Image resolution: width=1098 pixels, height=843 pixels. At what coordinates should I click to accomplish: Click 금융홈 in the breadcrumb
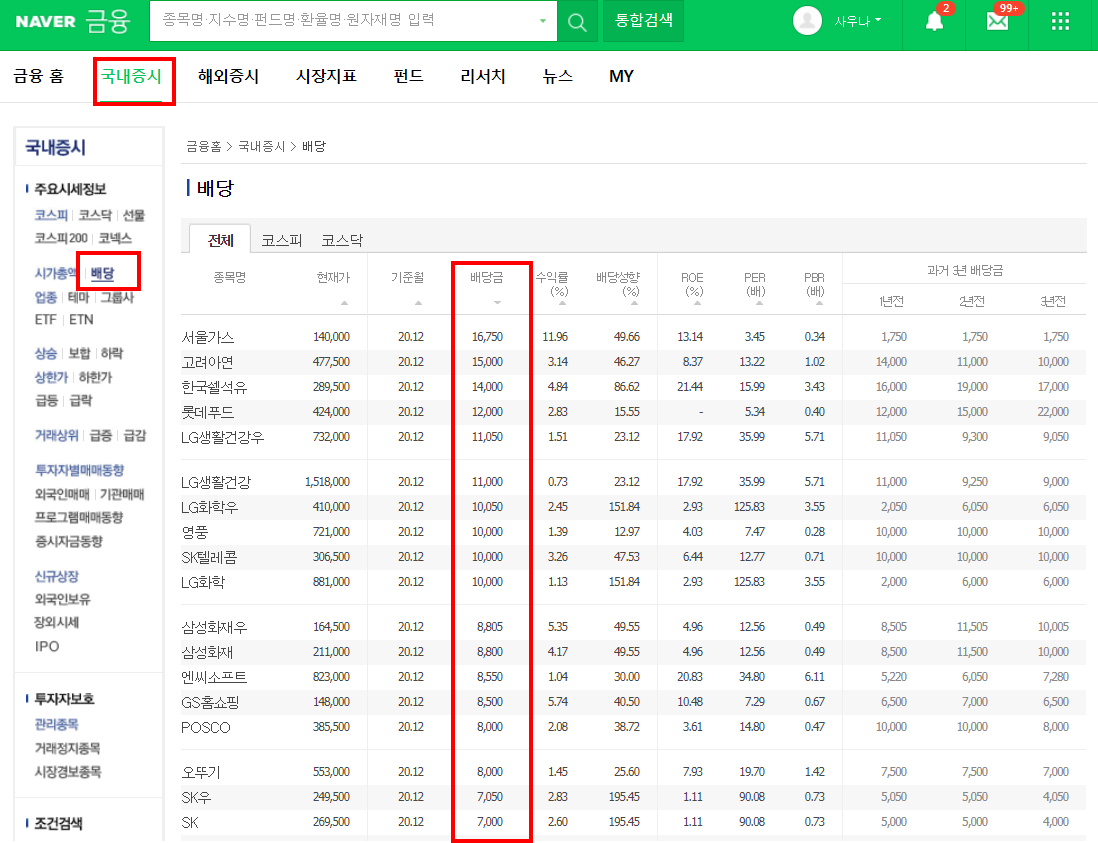pyautogui.click(x=203, y=146)
